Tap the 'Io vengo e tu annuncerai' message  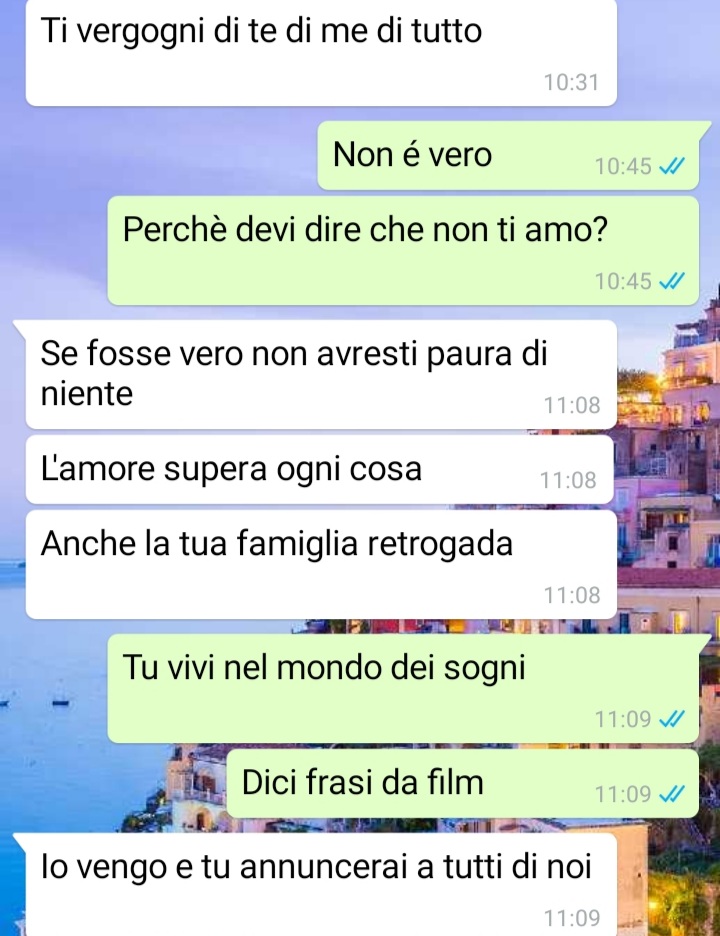(x=321, y=885)
